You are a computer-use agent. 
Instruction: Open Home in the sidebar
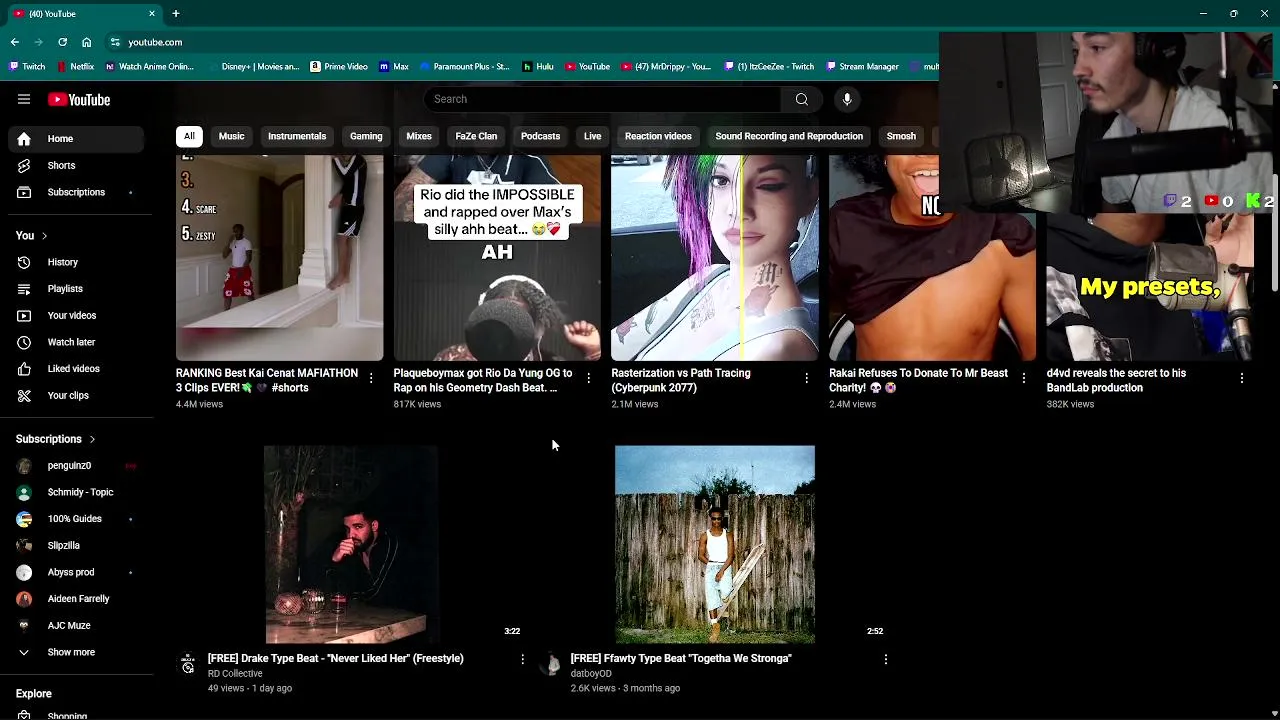coord(75,139)
